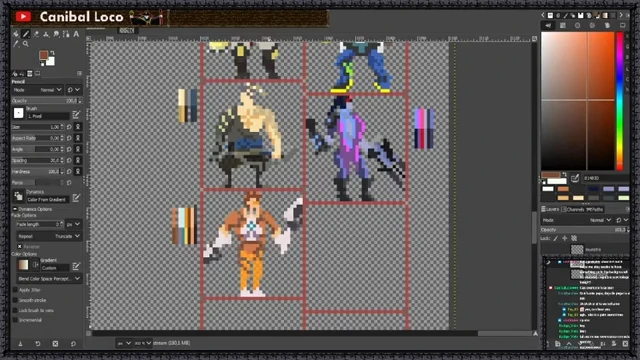Screen dimensions: 640x360
Task: Reset tool options to defaults
Action: [x=73, y=344]
